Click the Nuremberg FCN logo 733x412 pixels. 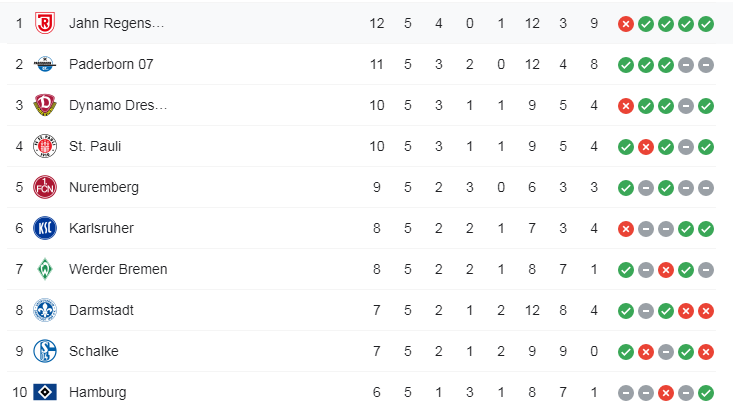coord(45,187)
